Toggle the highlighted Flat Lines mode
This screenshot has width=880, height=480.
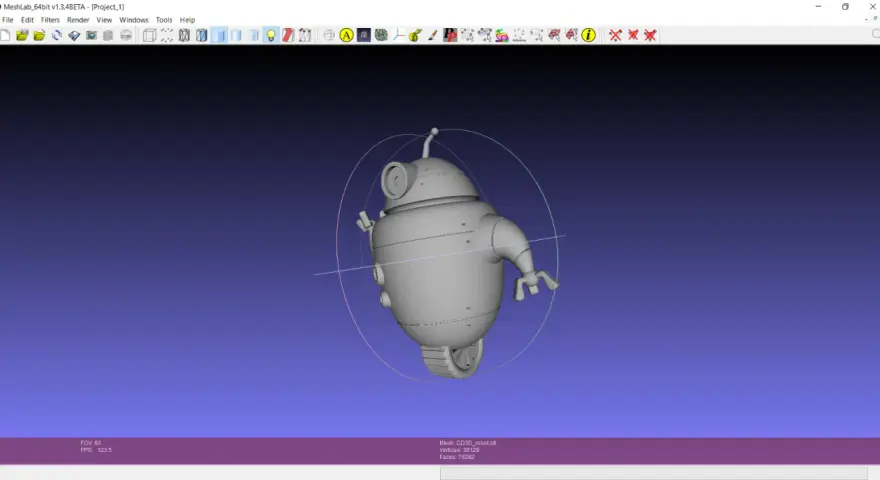(x=219, y=35)
